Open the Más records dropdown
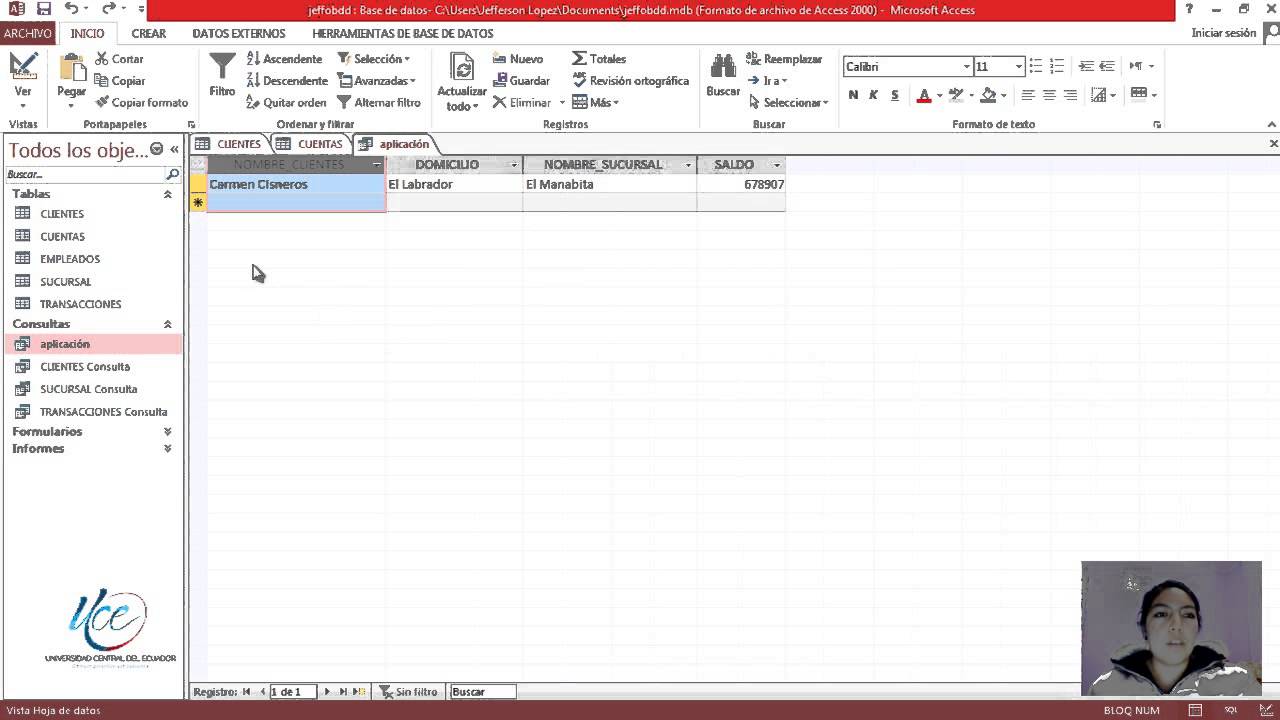Image resolution: width=1280 pixels, height=720 pixels. pos(595,102)
